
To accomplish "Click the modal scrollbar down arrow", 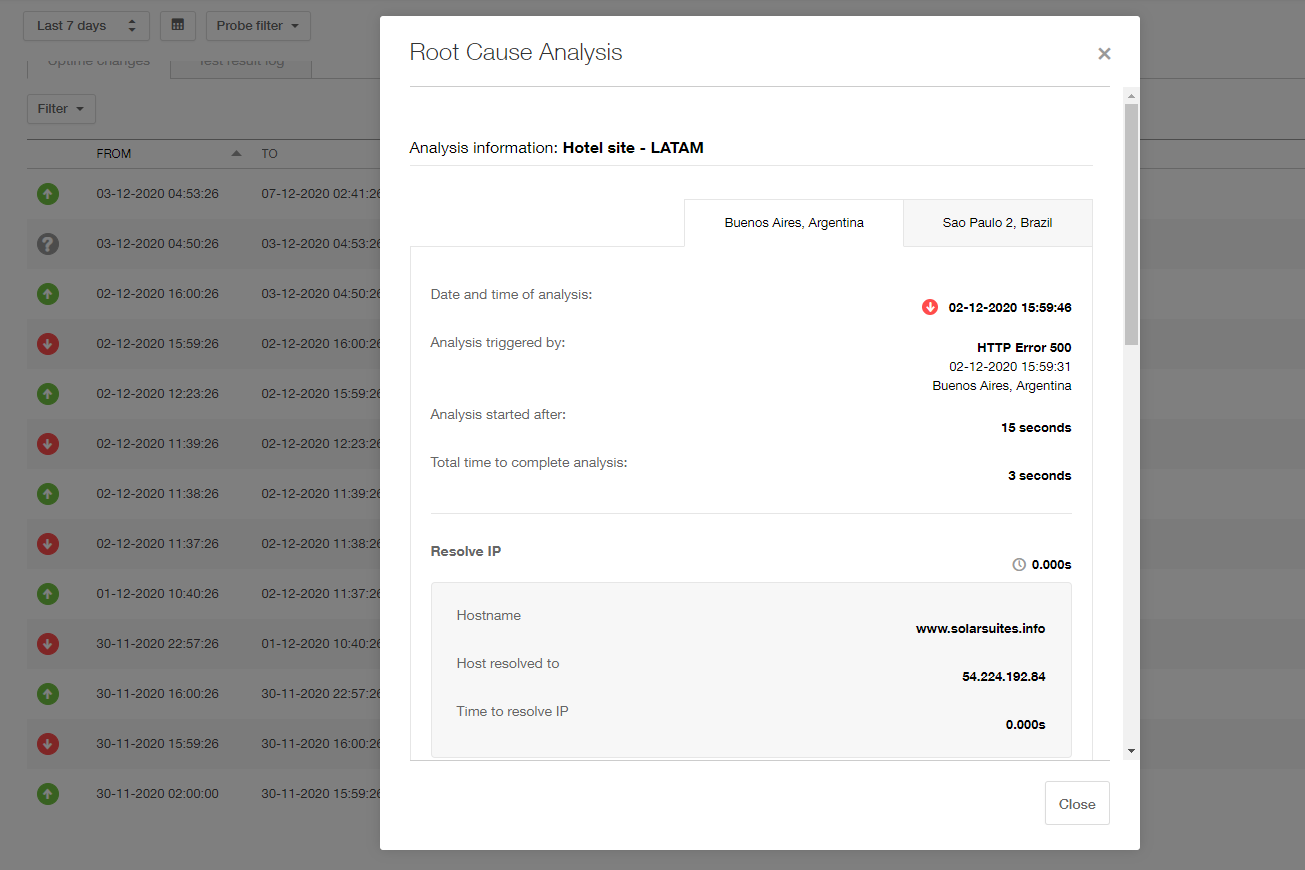I will coord(1131,750).
